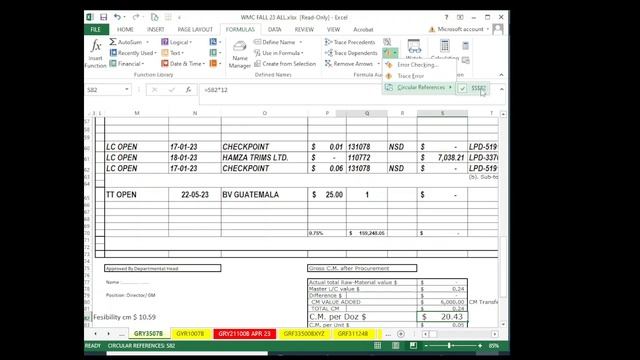The width and height of the screenshot is (640, 360).
Task: Open the Math & Trig functions icon
Action: coord(215,53)
